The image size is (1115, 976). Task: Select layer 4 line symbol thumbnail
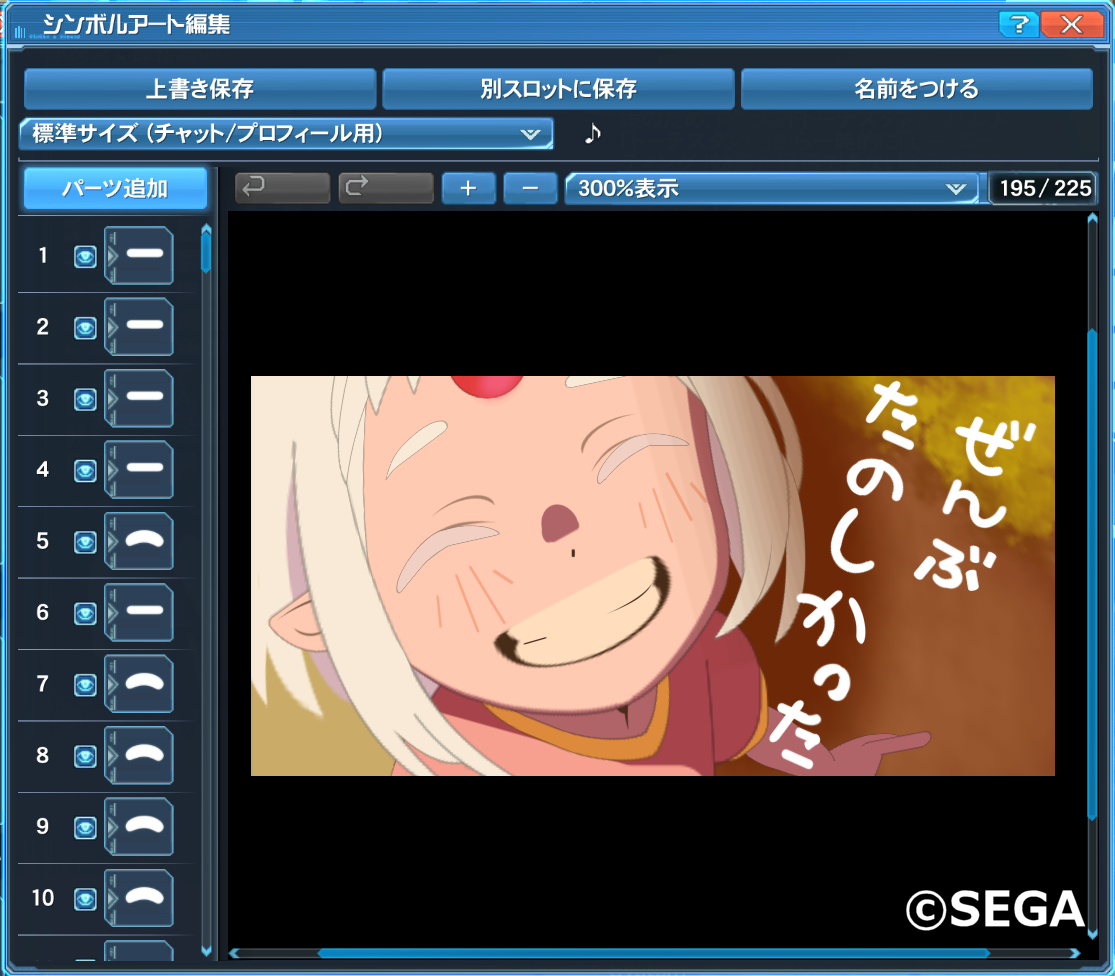click(139, 469)
